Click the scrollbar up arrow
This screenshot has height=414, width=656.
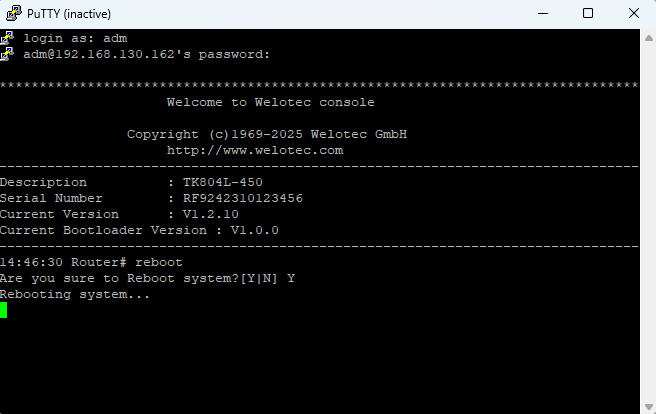click(647, 37)
